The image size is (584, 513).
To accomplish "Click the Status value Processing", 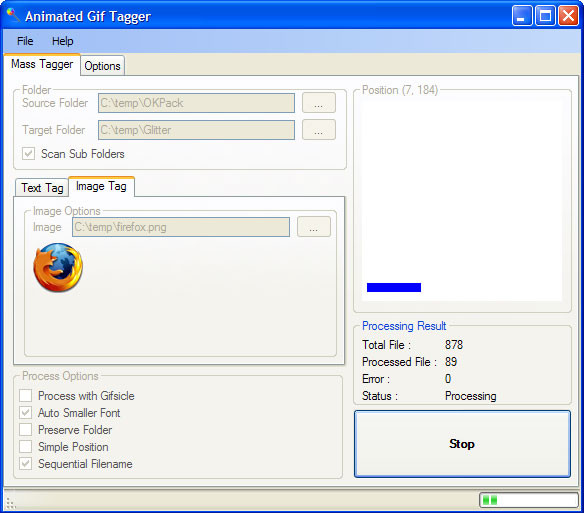I will 470,396.
